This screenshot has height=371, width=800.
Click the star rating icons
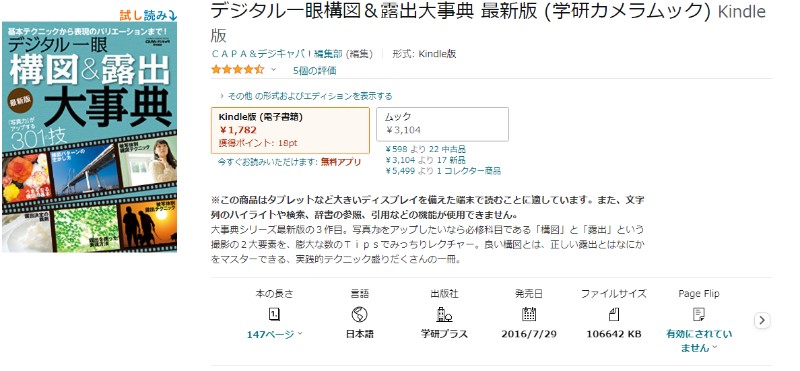tap(238, 69)
